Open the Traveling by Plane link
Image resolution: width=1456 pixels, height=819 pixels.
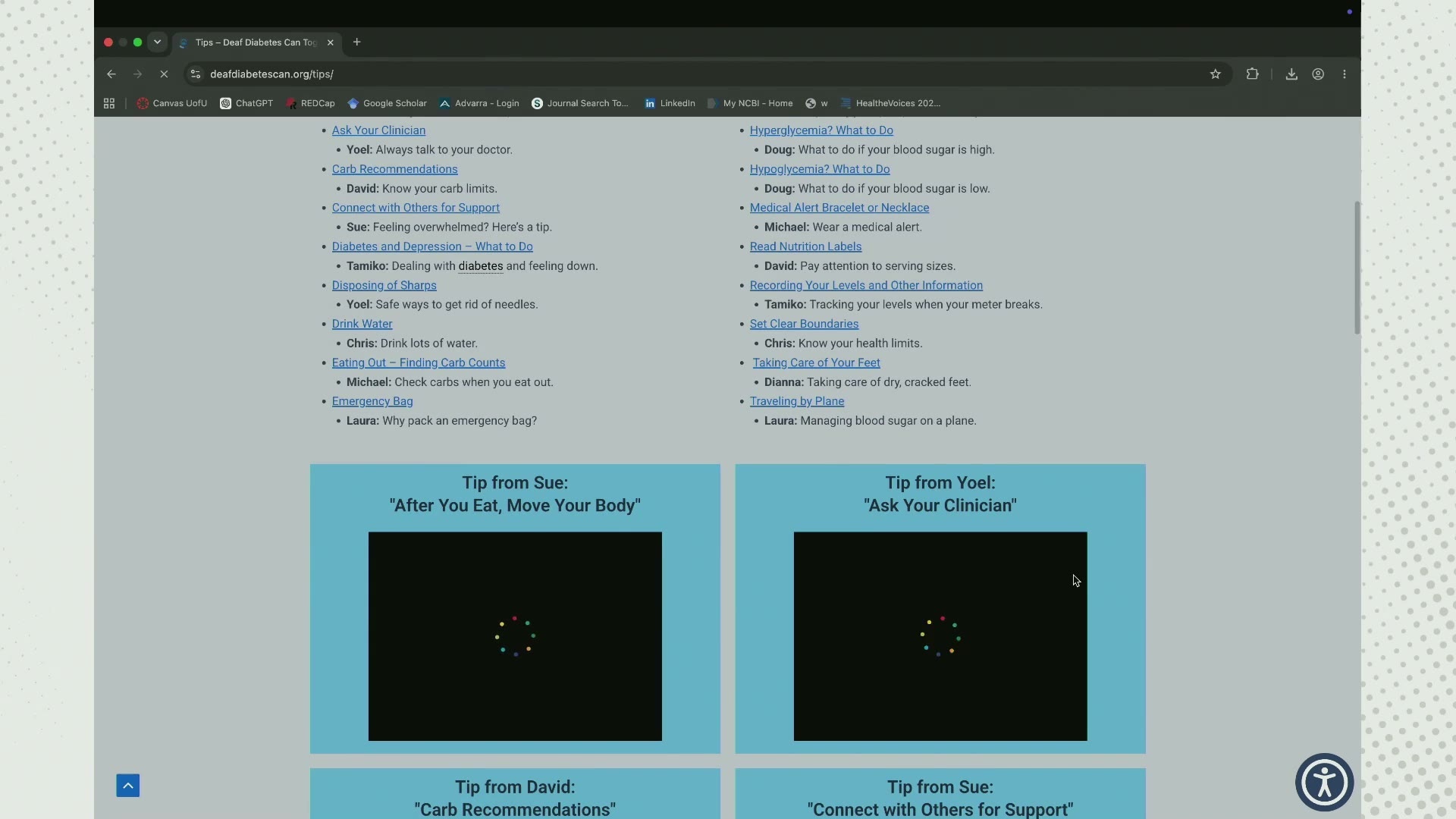(x=797, y=401)
